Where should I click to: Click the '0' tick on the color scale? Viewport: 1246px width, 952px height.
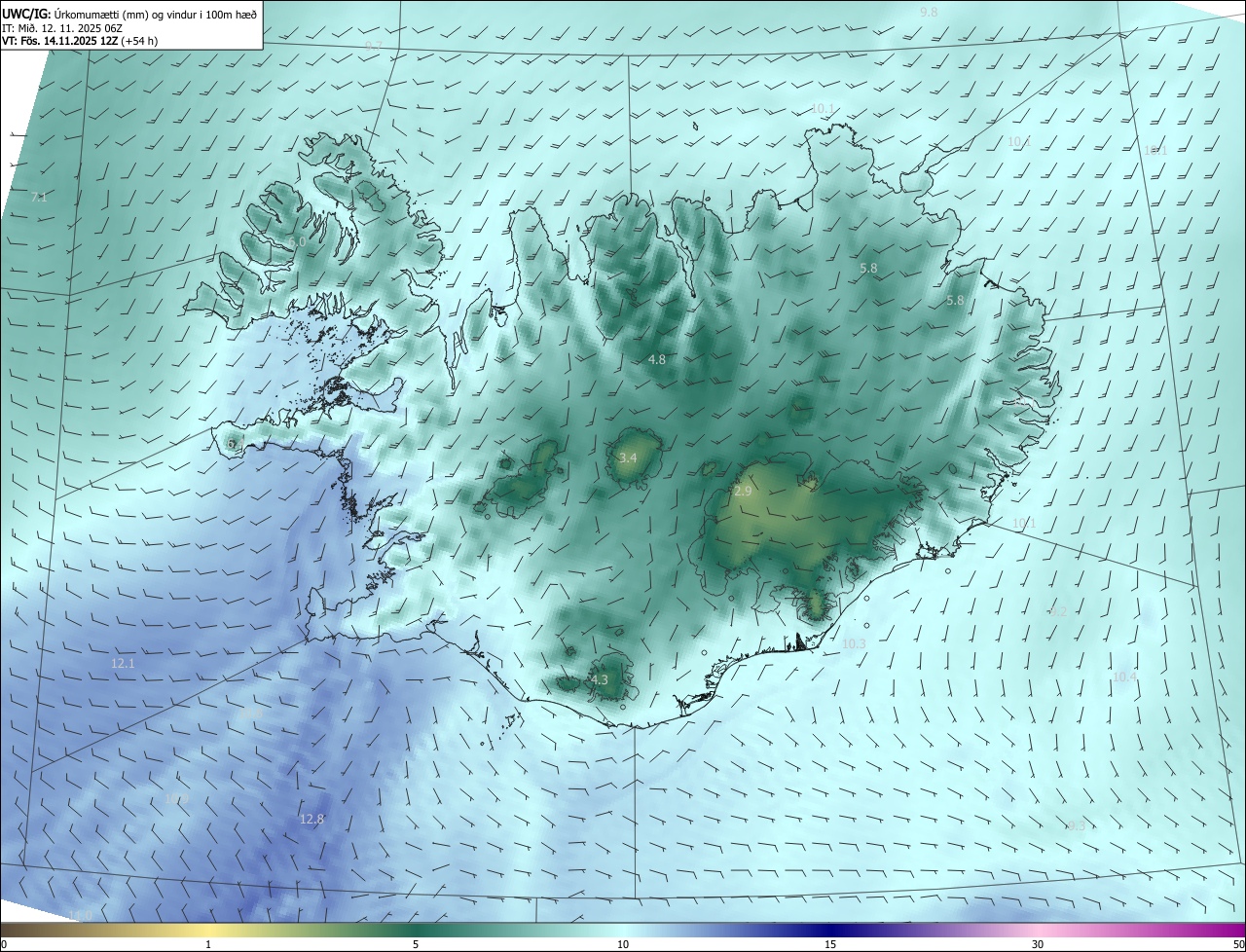click(4, 944)
